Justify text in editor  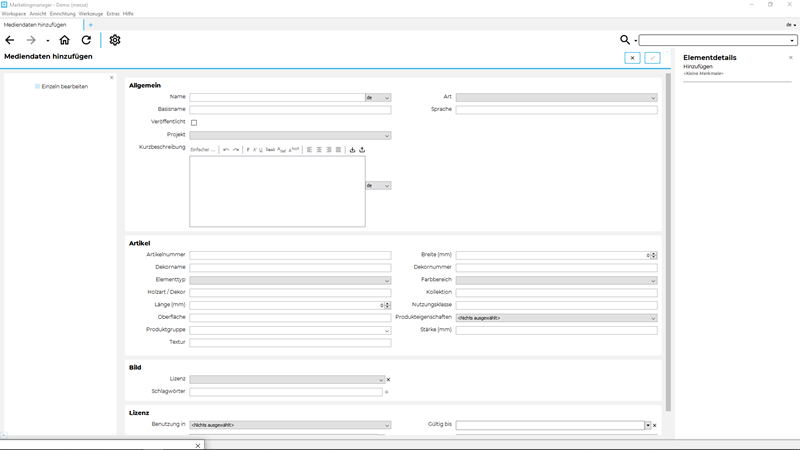click(x=338, y=149)
